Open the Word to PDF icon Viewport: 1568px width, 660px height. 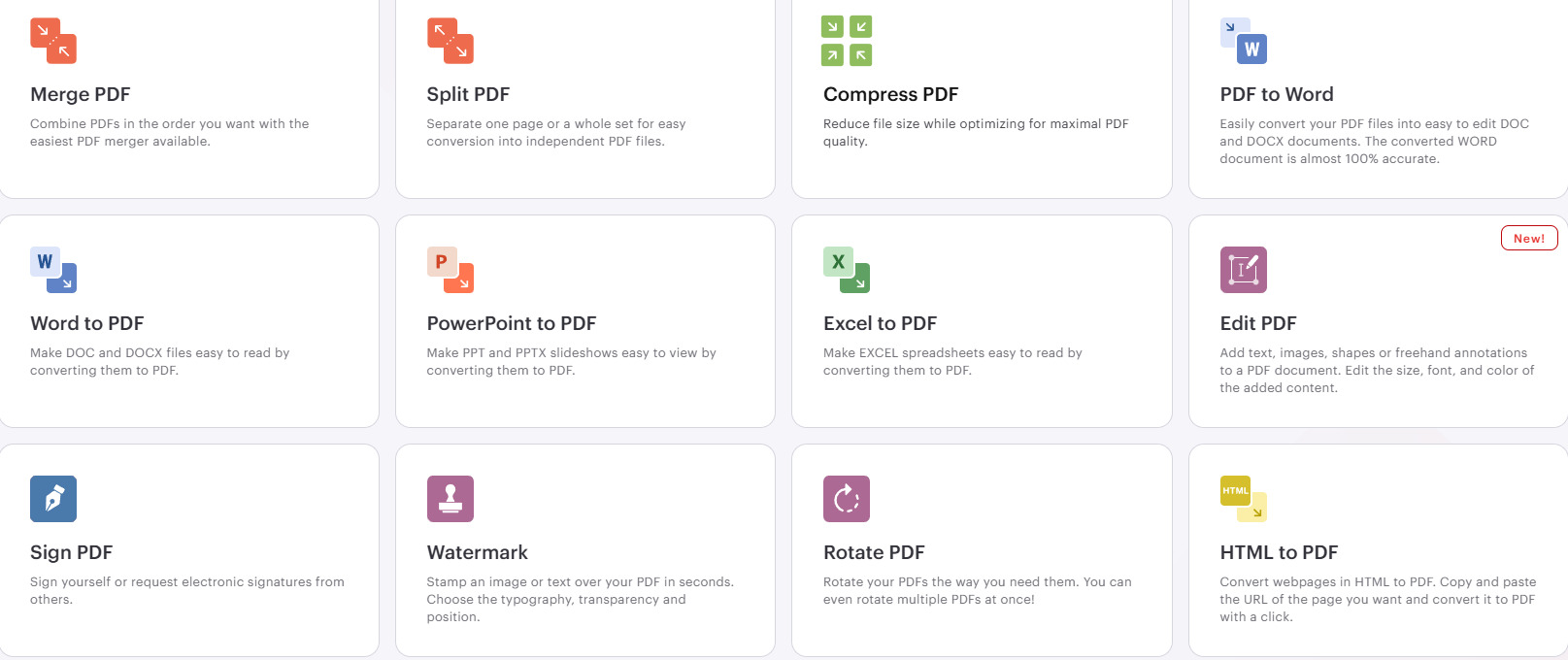(53, 270)
